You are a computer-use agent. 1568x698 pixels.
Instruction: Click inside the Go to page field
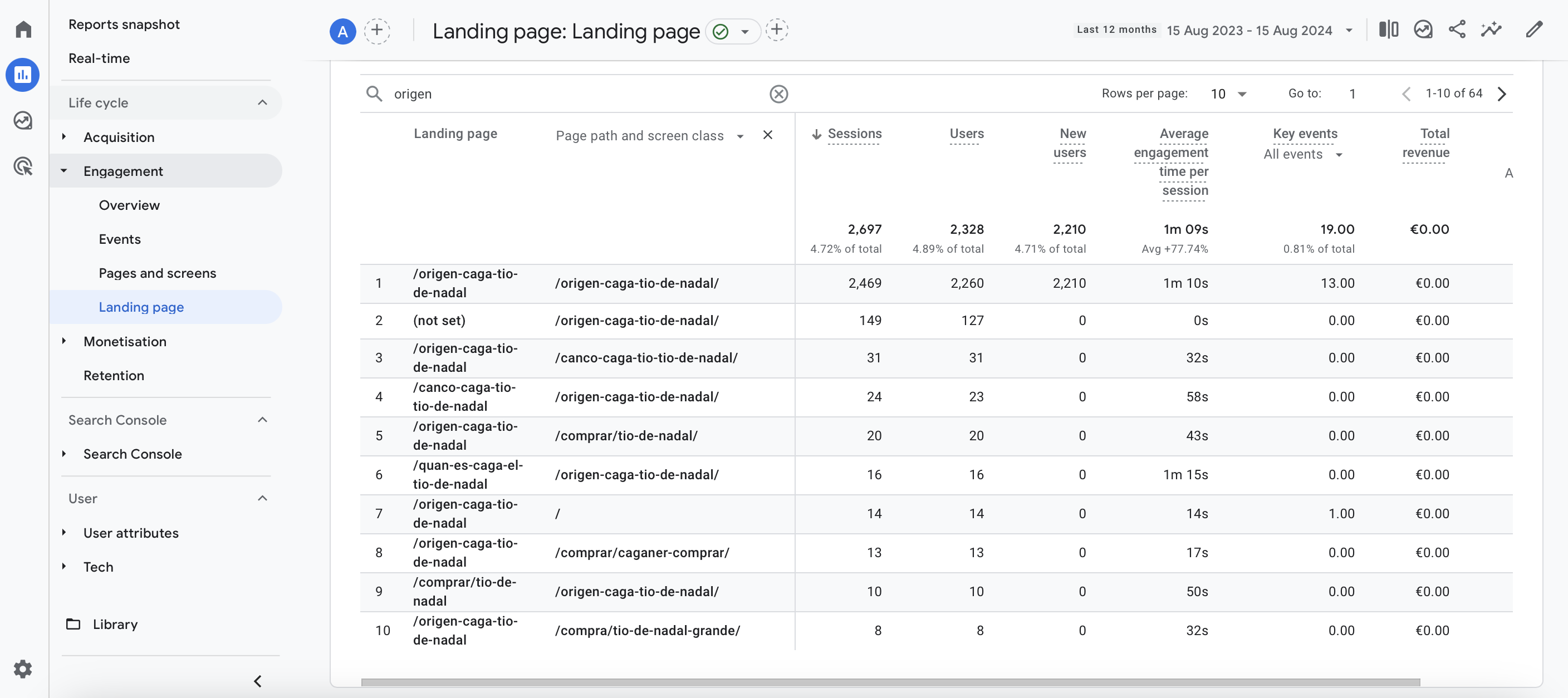click(x=1352, y=94)
